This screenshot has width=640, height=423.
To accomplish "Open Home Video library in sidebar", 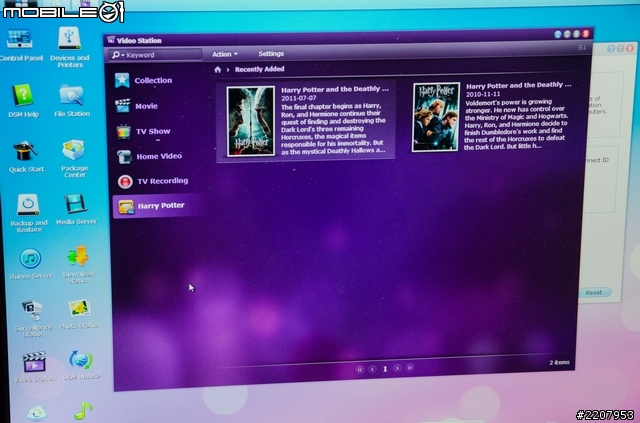I will [158, 156].
